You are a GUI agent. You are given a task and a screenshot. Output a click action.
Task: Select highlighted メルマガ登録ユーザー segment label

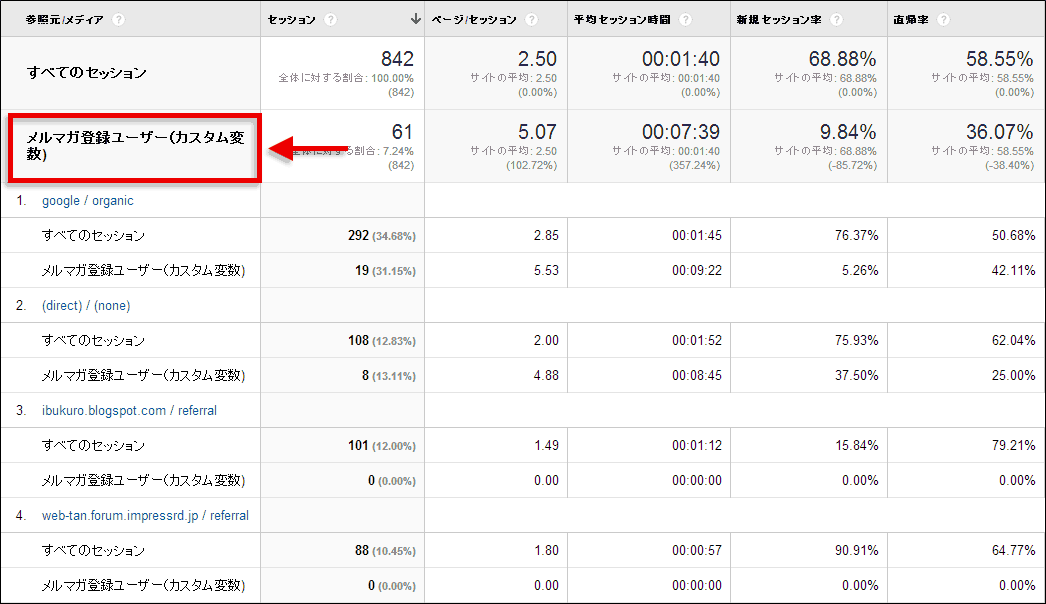[x=135, y=147]
